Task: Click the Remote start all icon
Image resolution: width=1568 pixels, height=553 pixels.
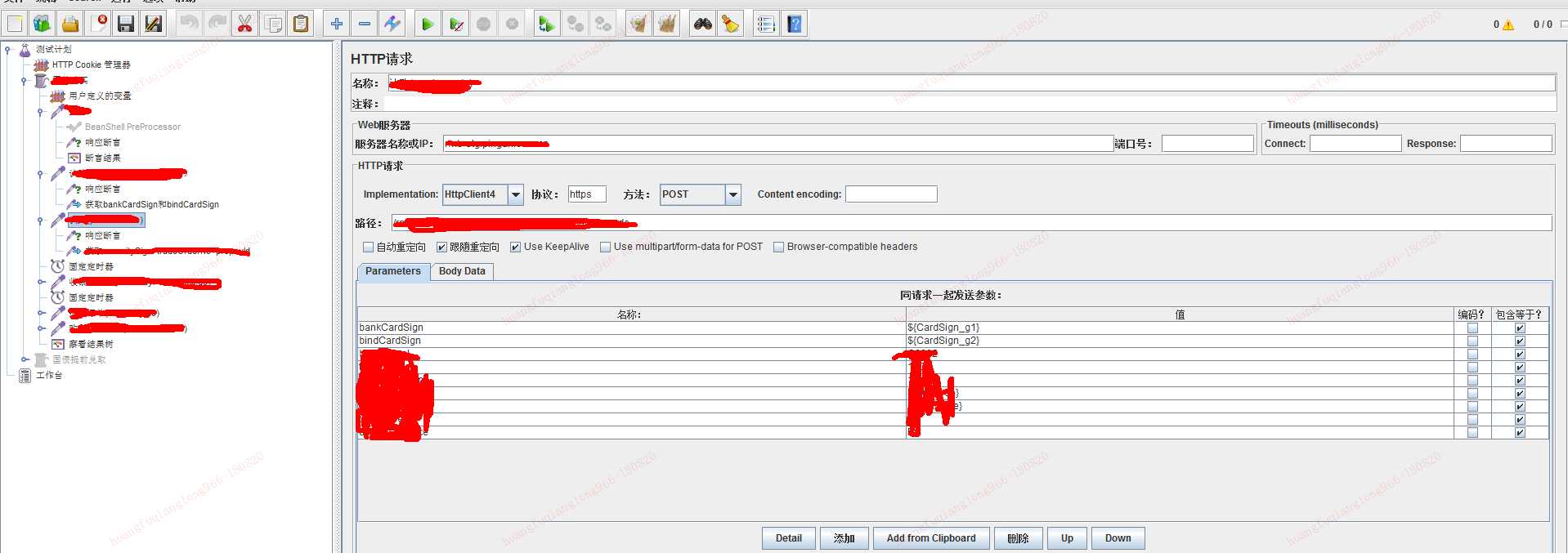Action: (x=546, y=25)
